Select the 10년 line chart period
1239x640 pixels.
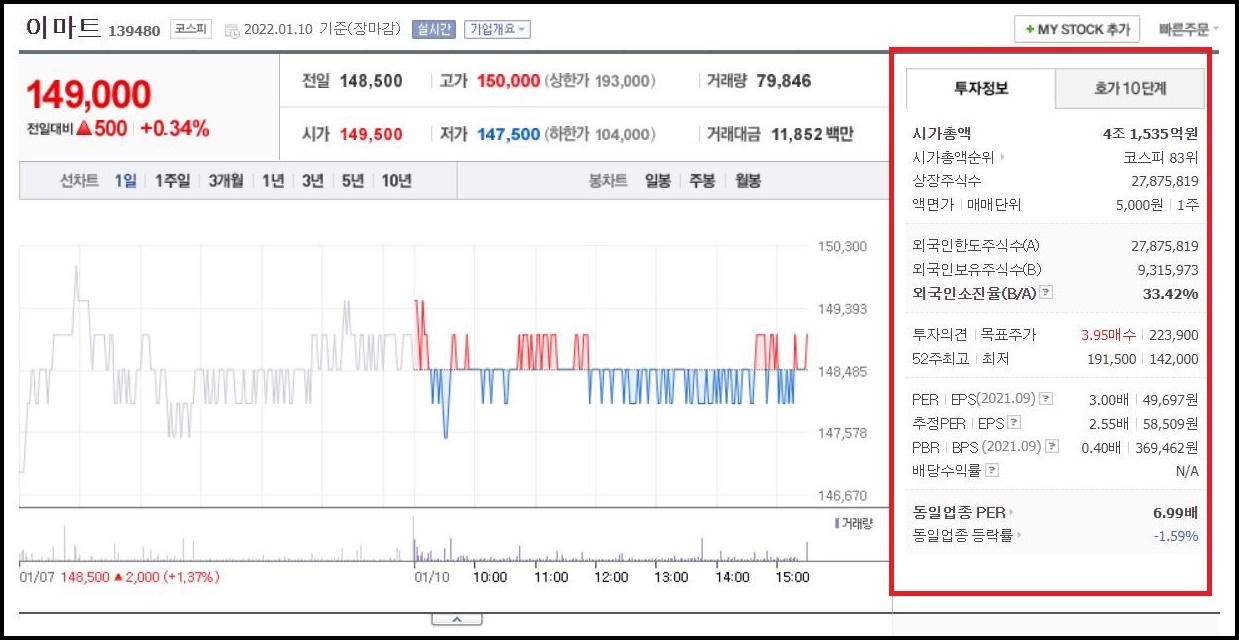click(x=396, y=181)
